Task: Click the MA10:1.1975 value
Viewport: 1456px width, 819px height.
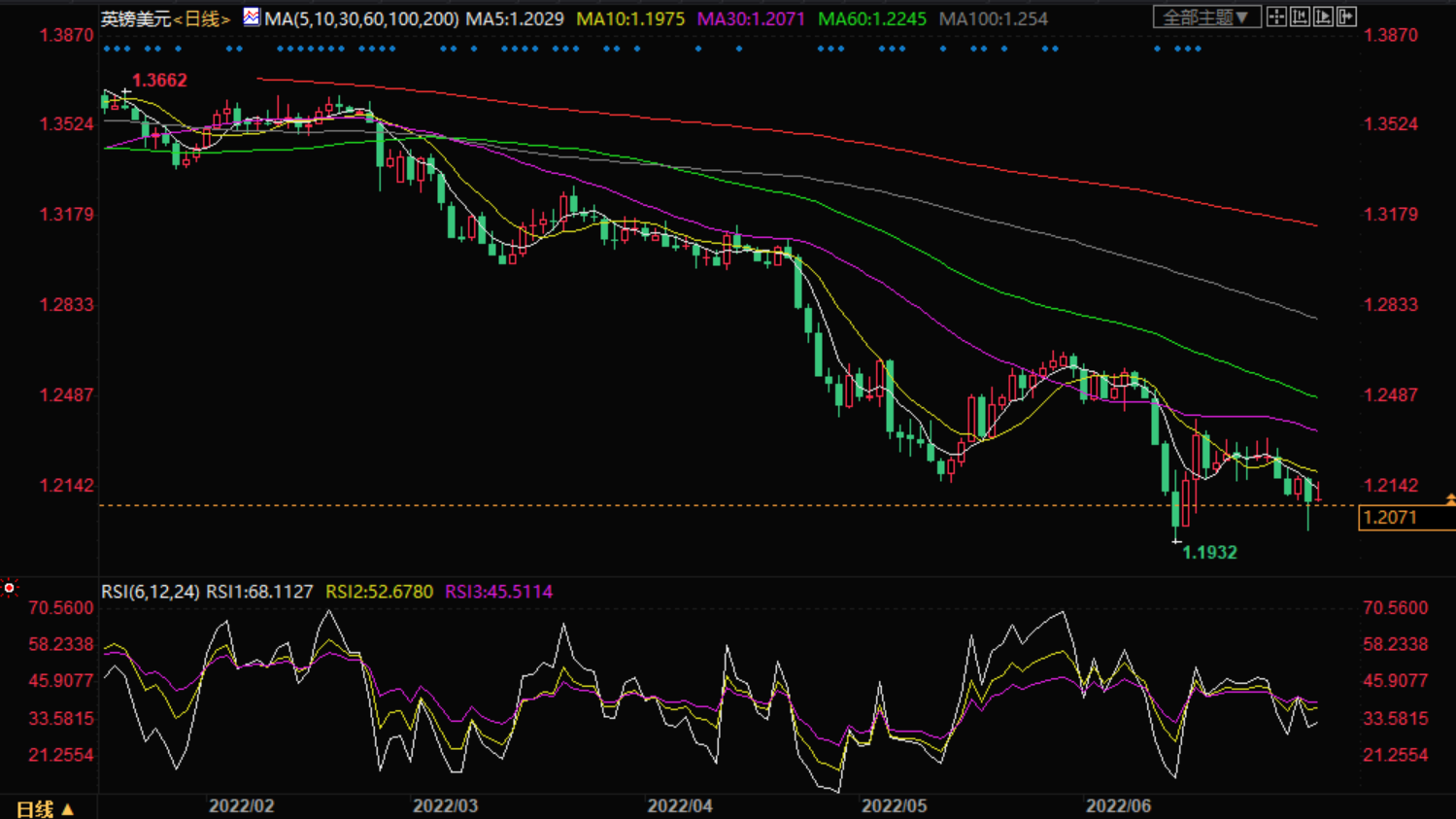Action: click(630, 18)
